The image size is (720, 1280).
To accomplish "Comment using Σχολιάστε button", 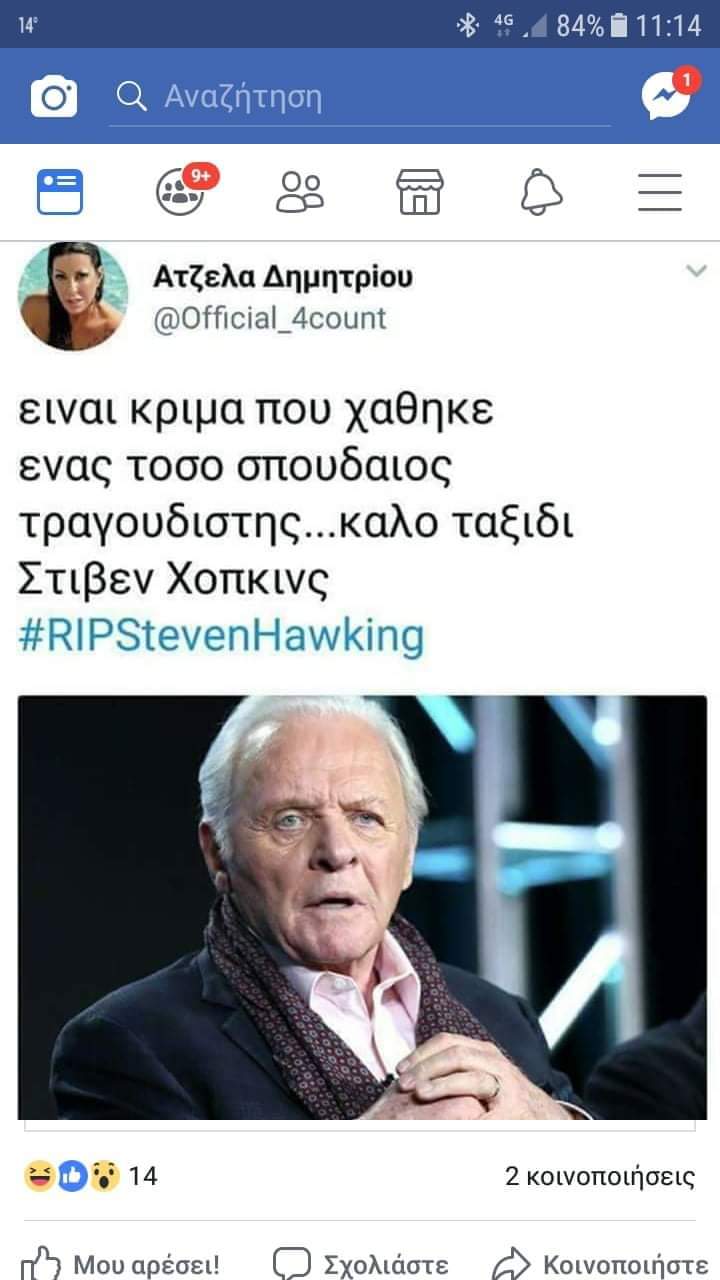I will tap(360, 1263).
